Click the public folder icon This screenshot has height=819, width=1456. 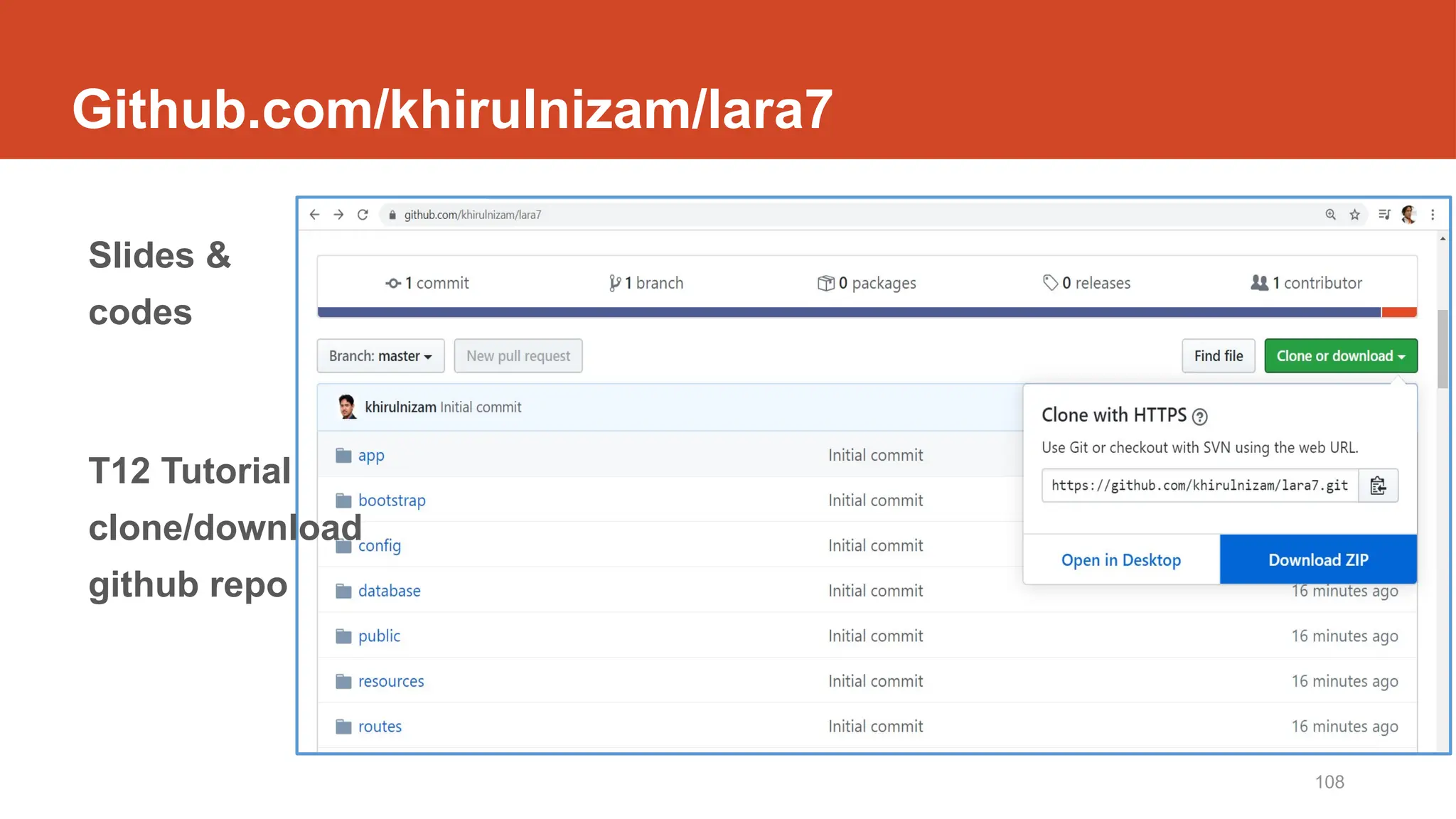pyautogui.click(x=343, y=636)
